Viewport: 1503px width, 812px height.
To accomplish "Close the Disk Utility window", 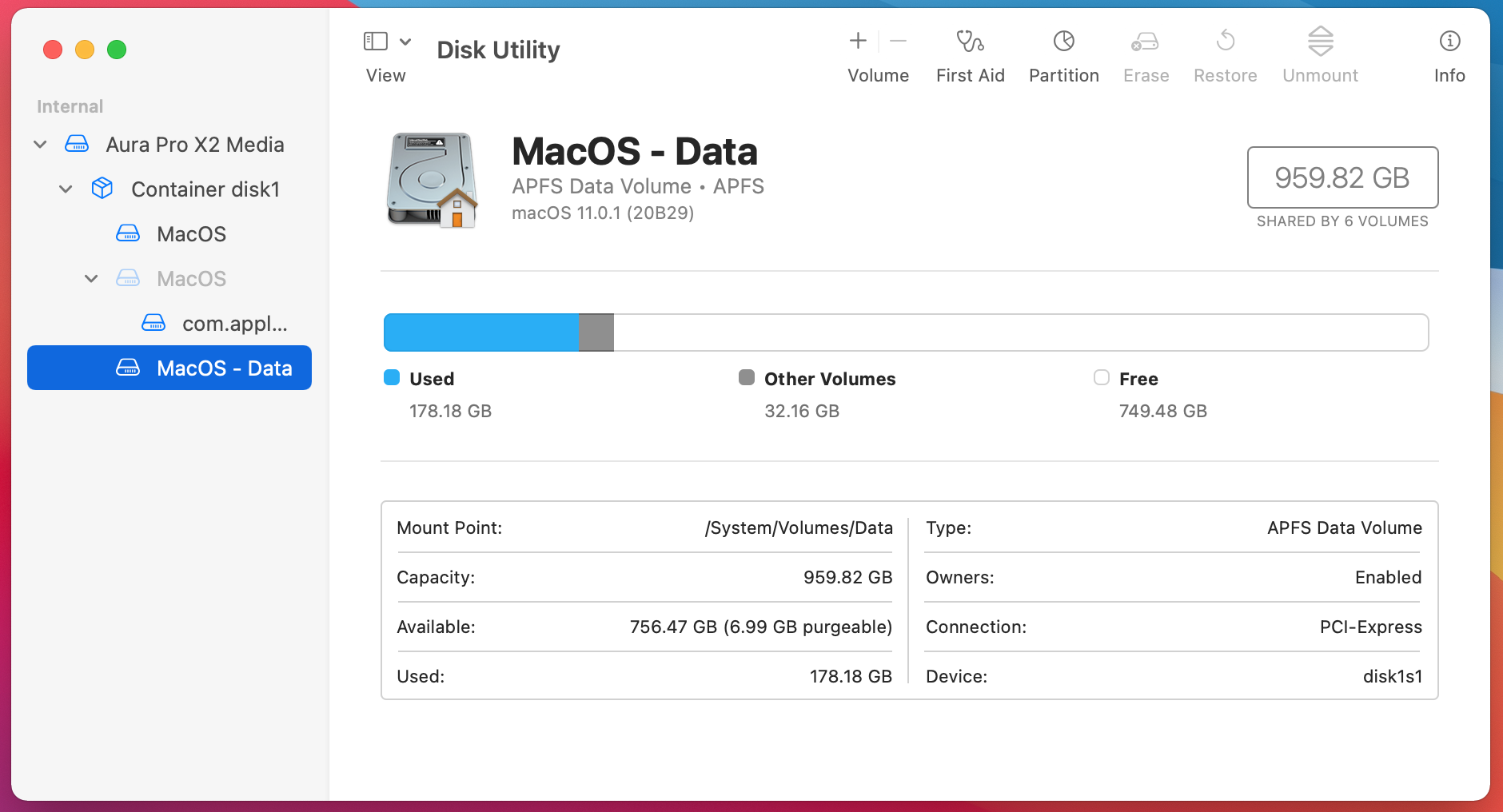I will (53, 50).
